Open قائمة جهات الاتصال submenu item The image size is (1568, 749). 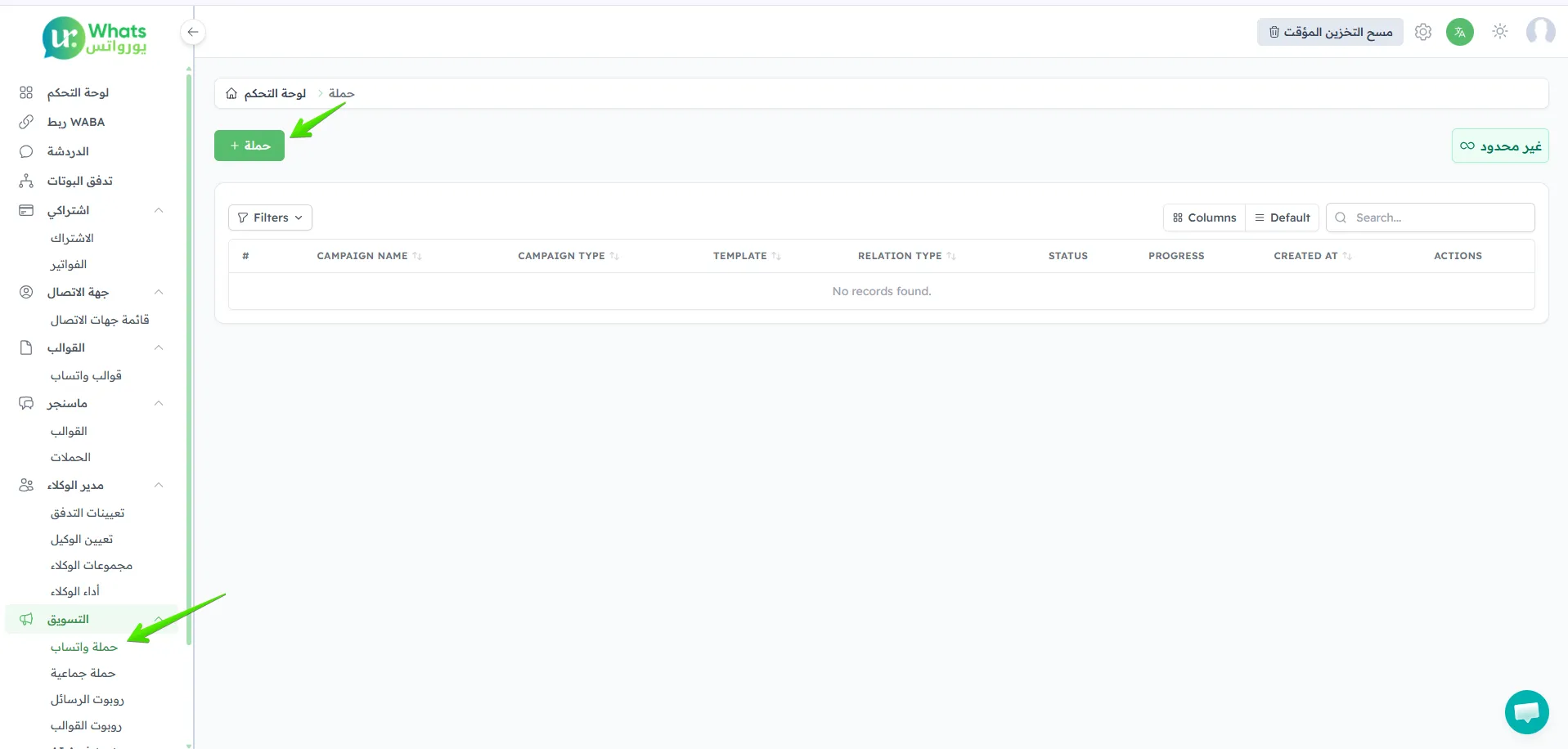coord(100,320)
